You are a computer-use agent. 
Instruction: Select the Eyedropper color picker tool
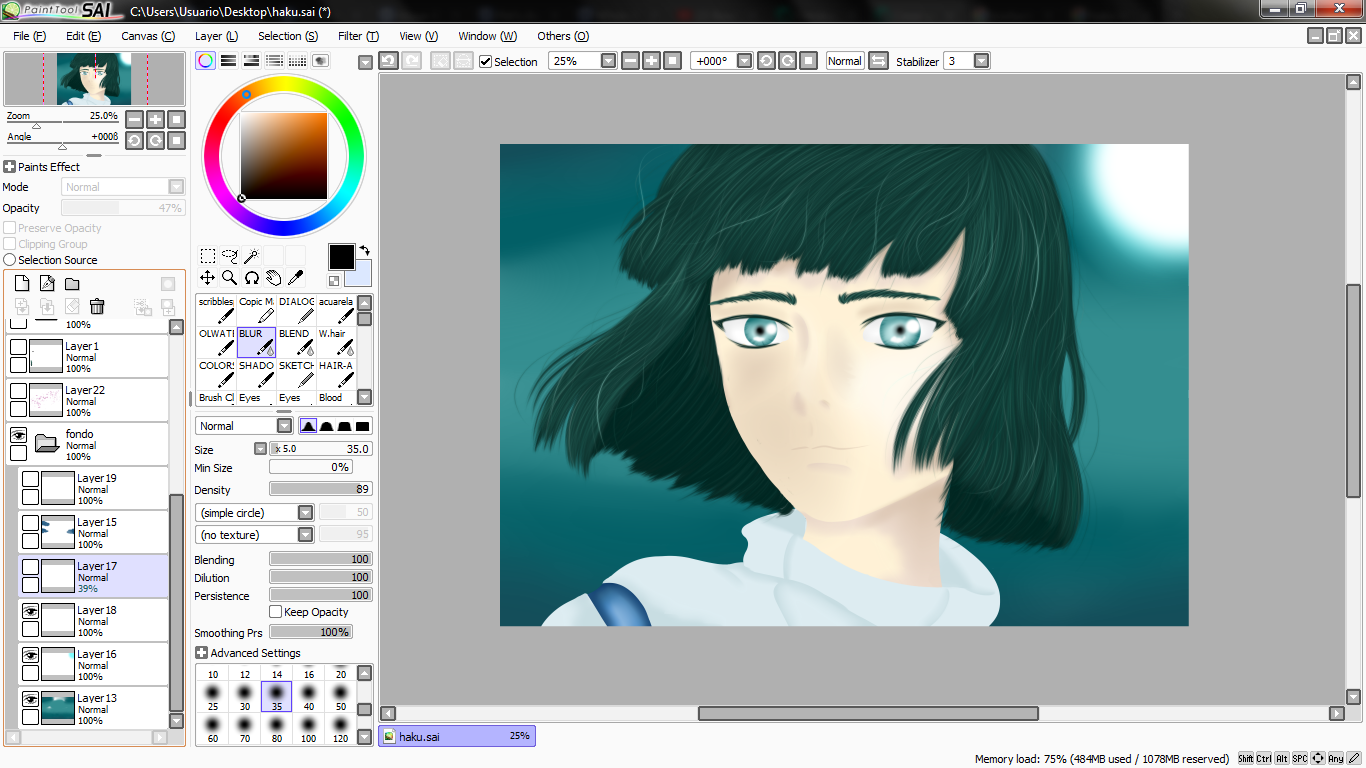click(x=295, y=278)
